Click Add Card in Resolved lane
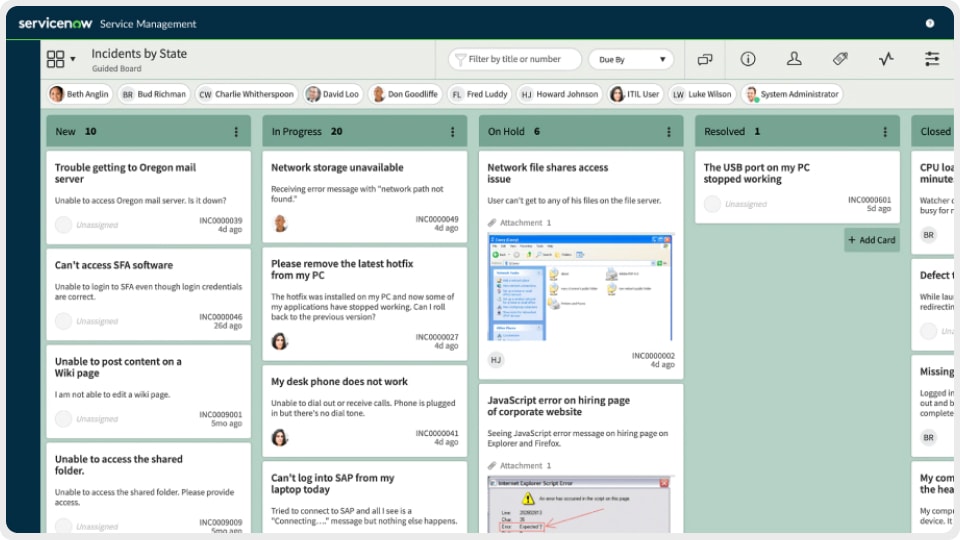The image size is (960, 540). pos(871,240)
